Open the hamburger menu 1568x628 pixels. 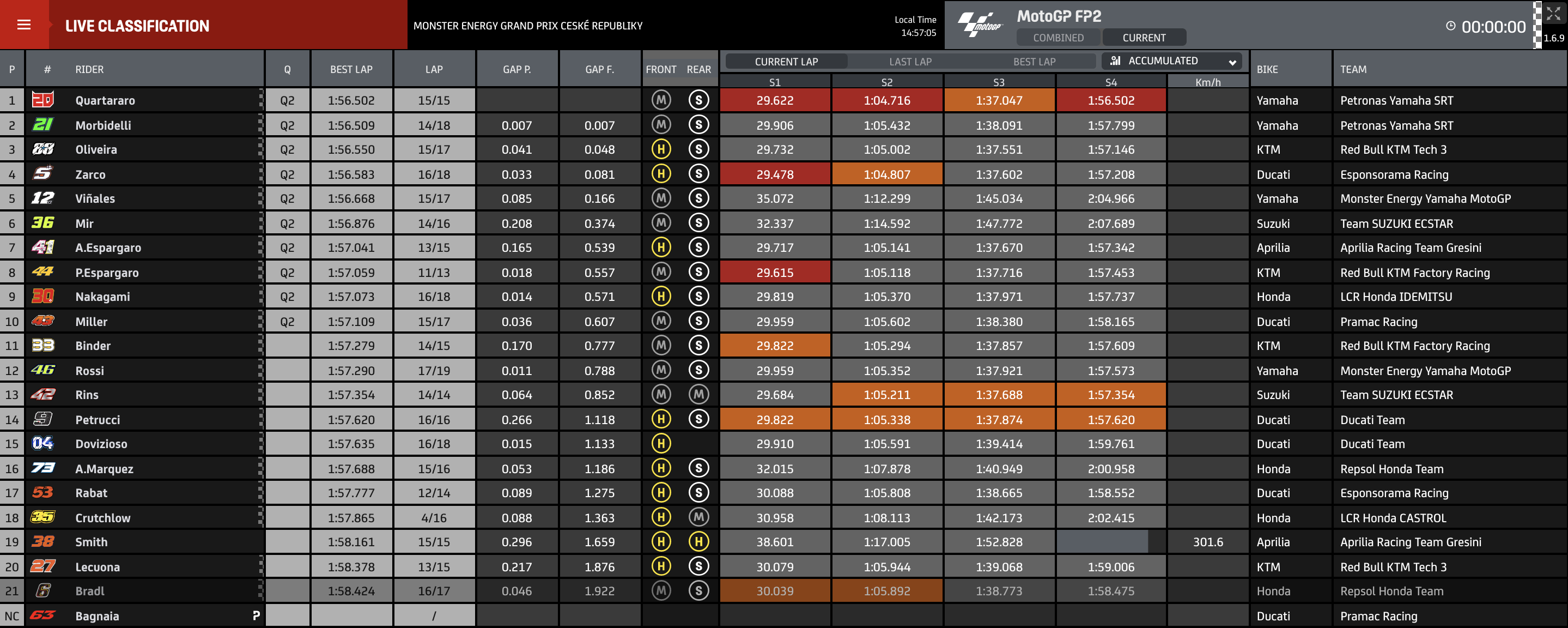[24, 25]
